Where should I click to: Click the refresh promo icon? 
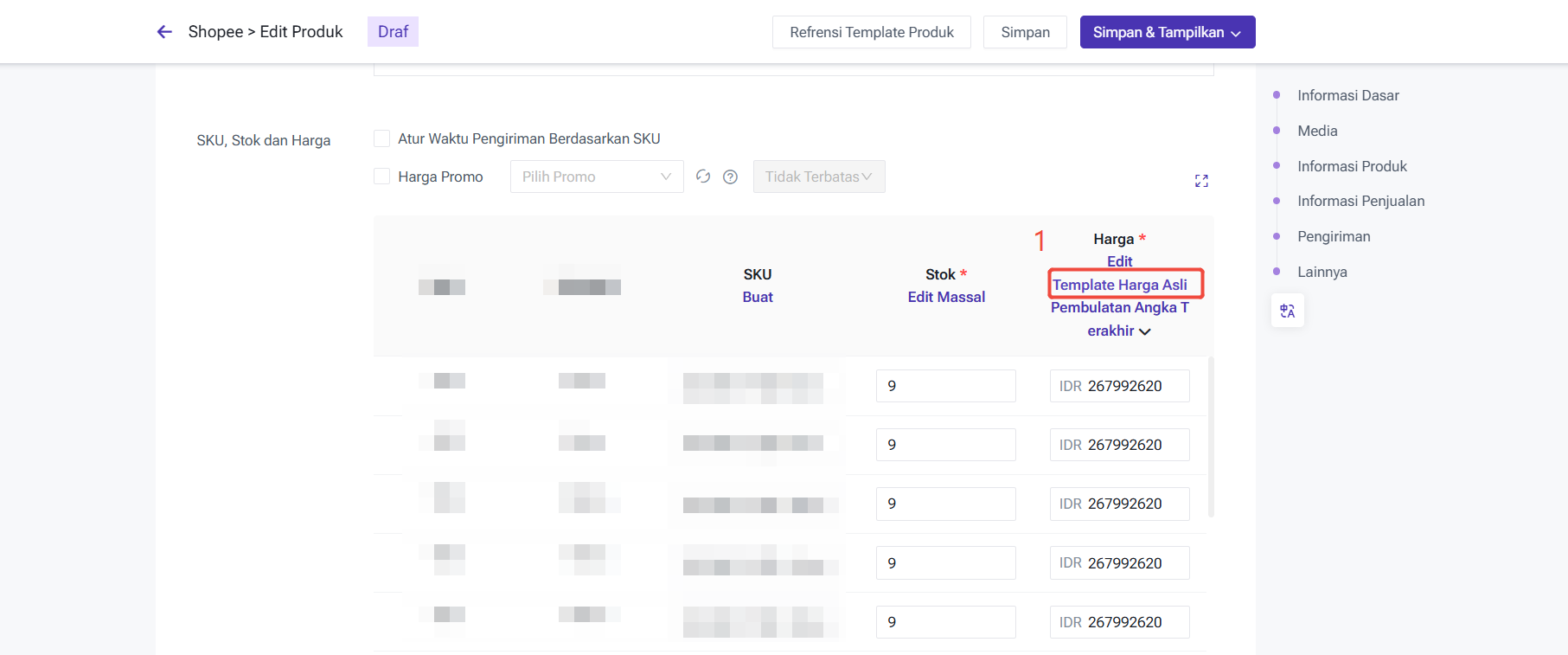pos(703,177)
